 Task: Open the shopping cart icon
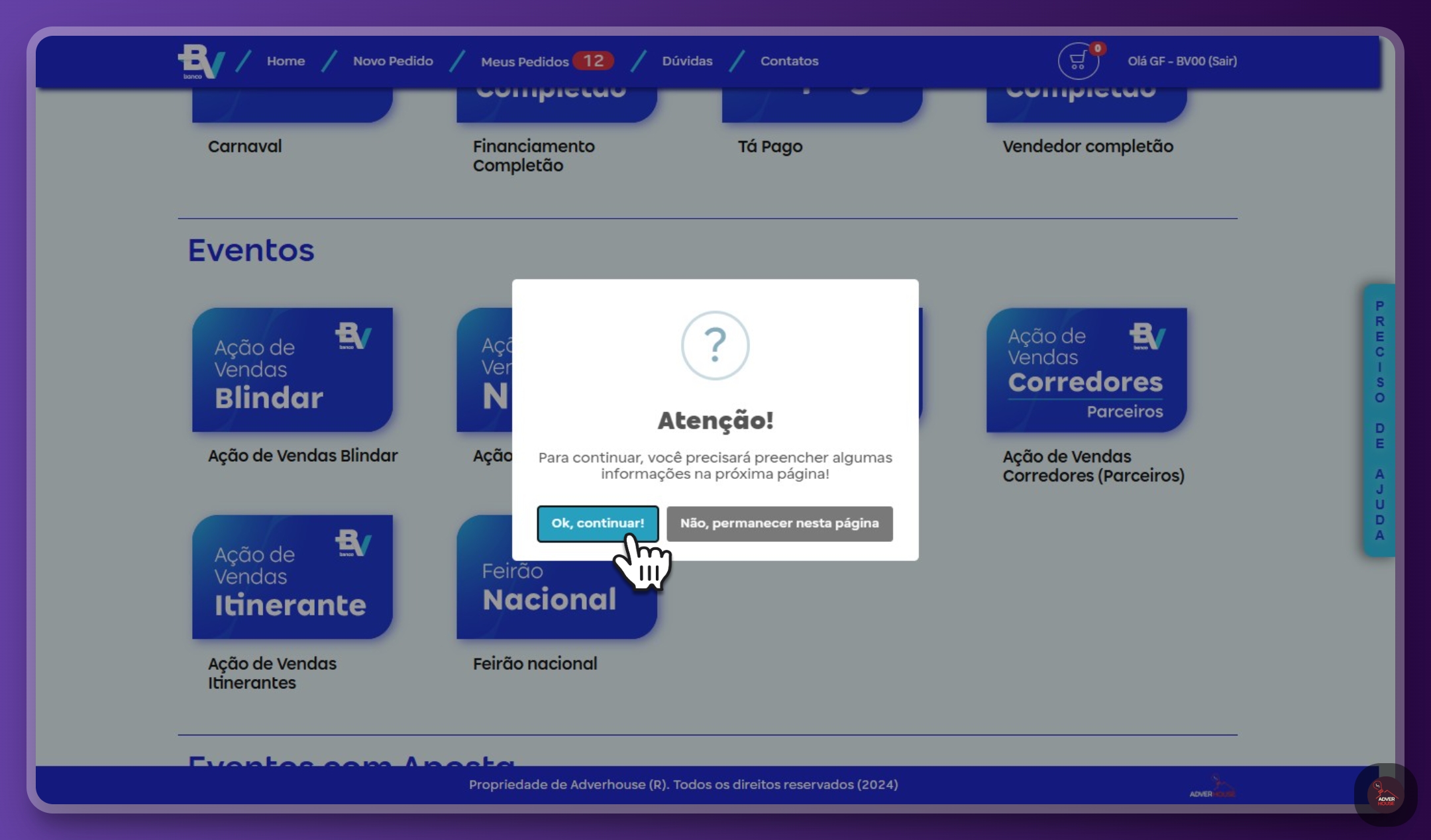[1078, 62]
